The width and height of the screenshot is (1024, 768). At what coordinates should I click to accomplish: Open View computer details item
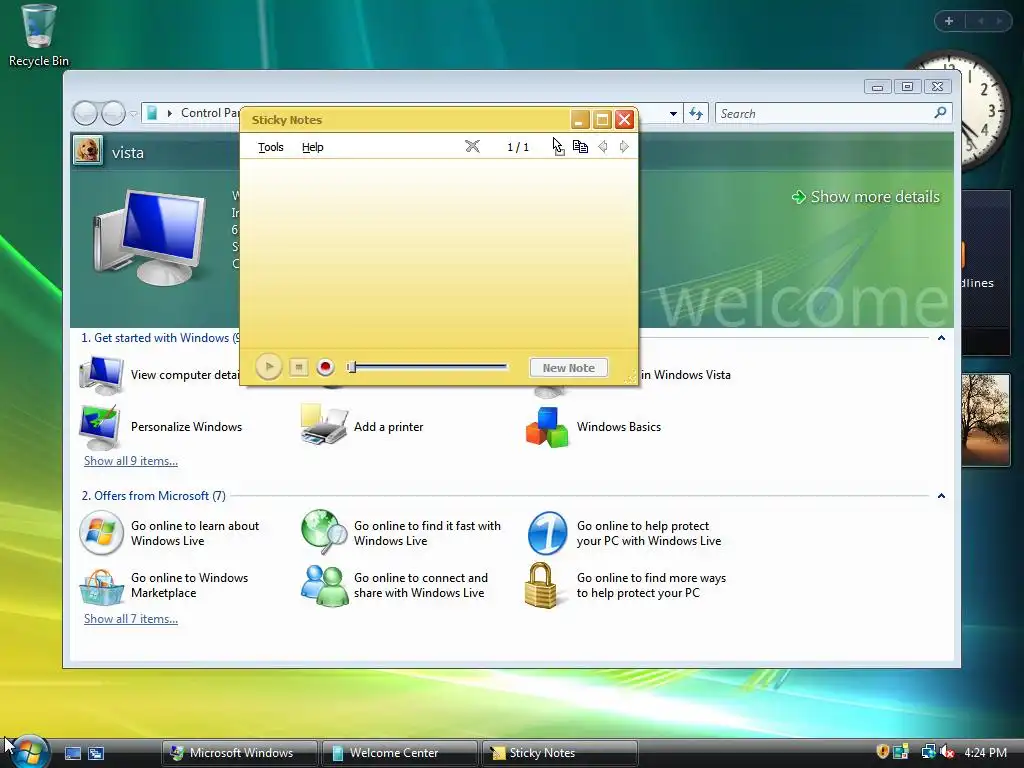tap(159, 375)
